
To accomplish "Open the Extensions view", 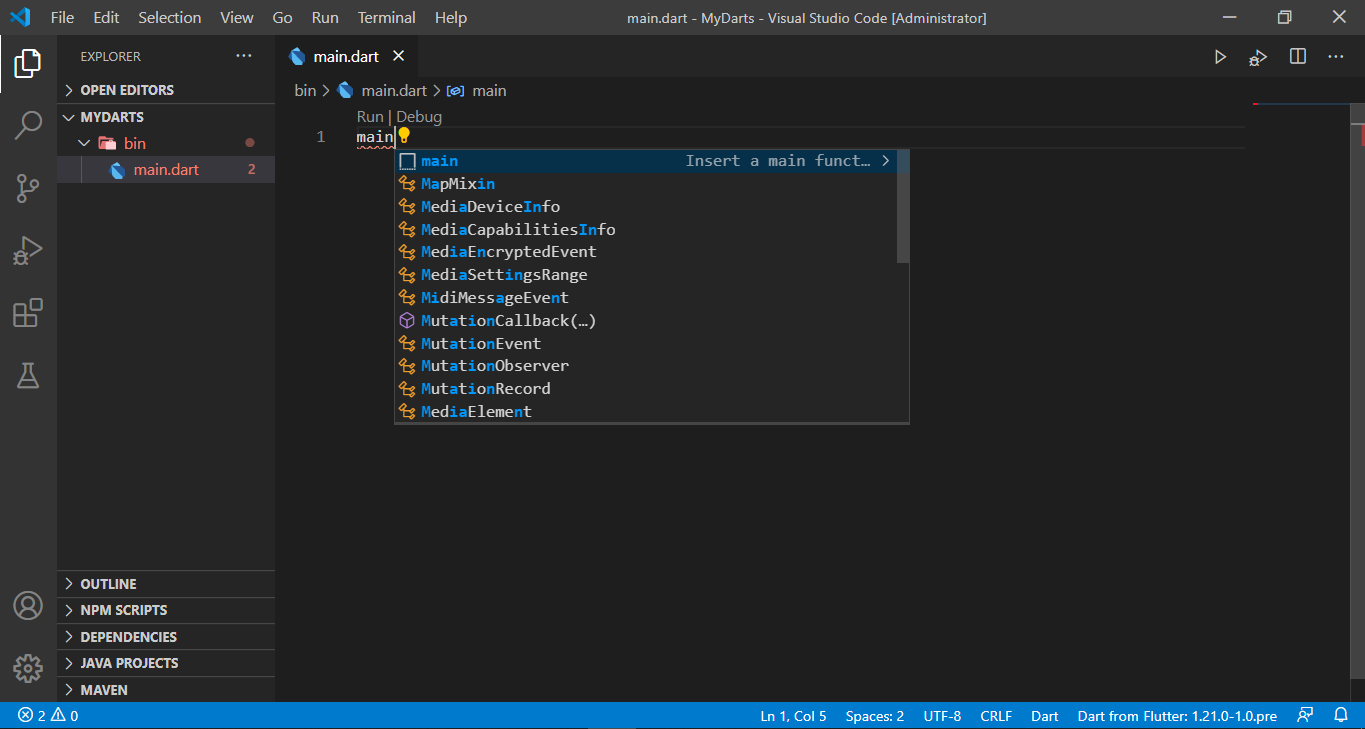I will (28, 313).
